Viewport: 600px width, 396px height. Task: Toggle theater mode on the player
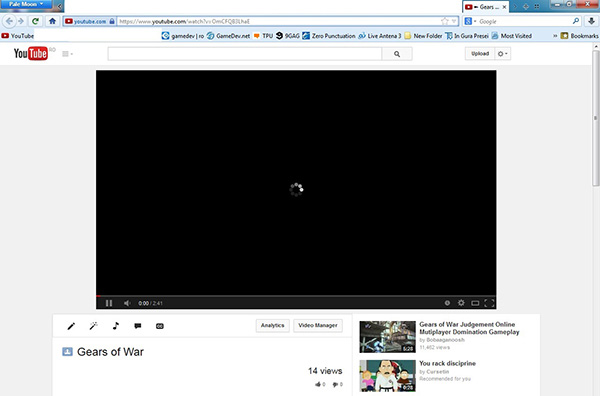coord(475,303)
